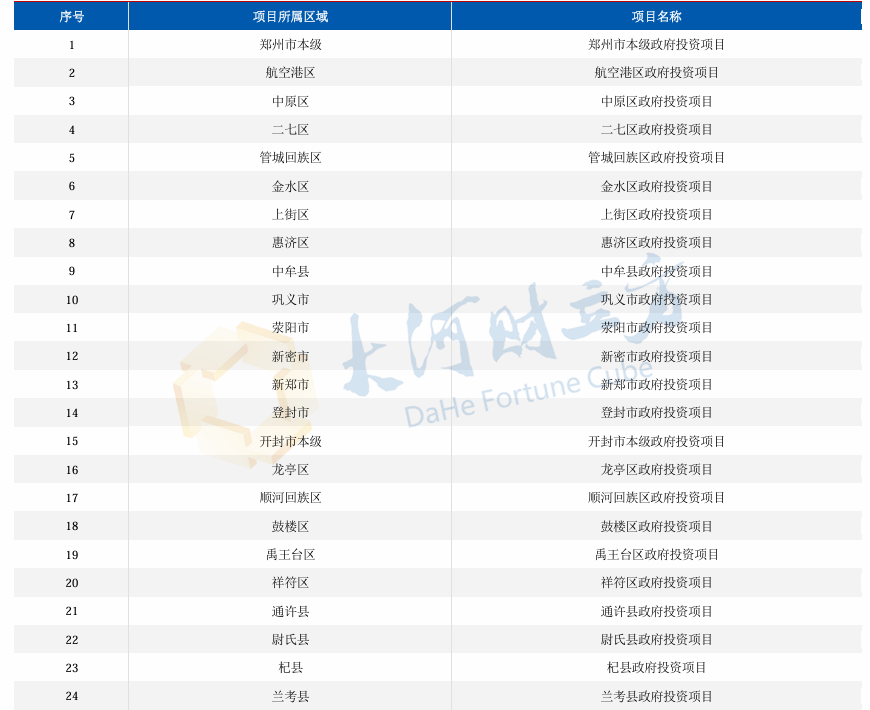
Task: Click the 金水区 region cell
Action: 290,187
